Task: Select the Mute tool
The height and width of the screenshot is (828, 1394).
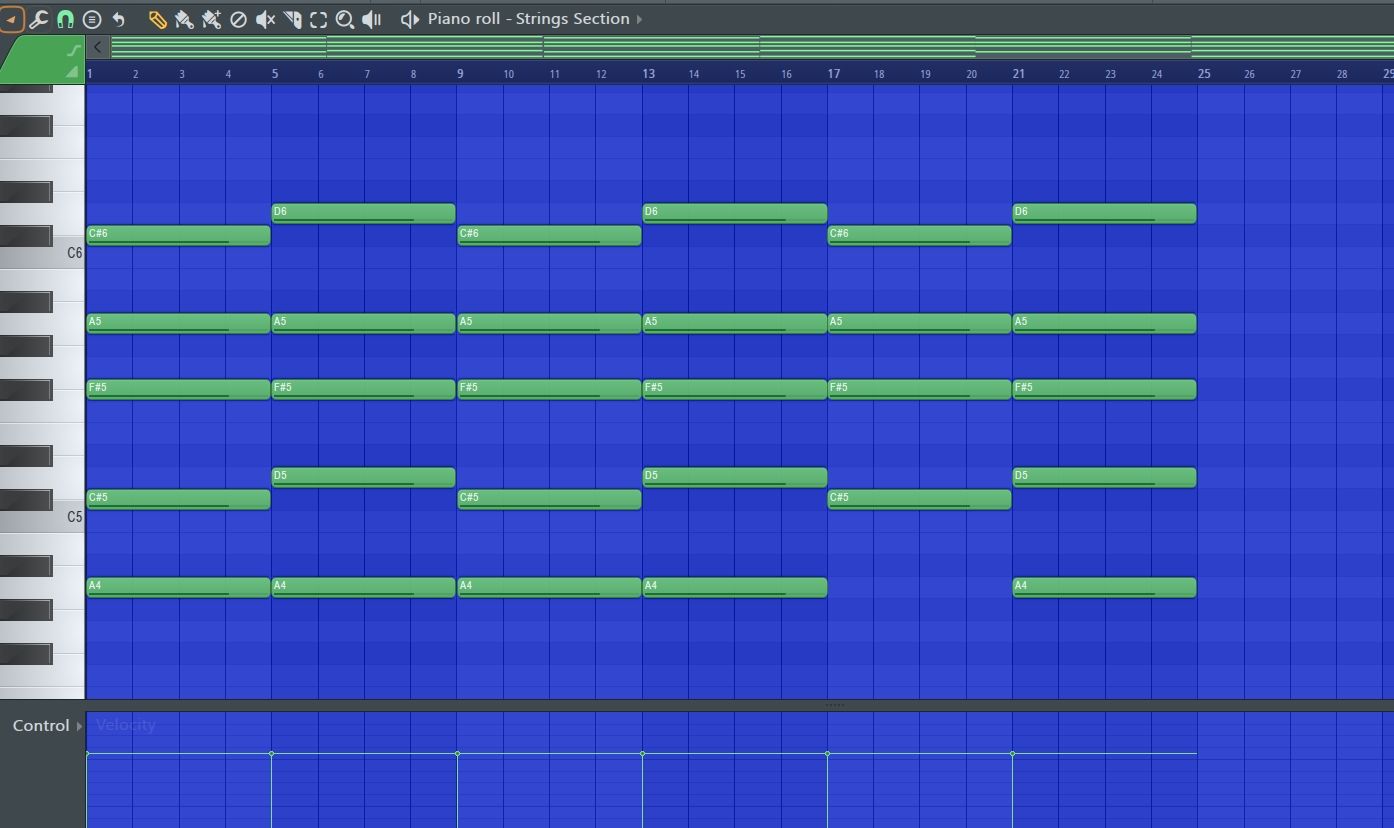Action: pos(265,19)
